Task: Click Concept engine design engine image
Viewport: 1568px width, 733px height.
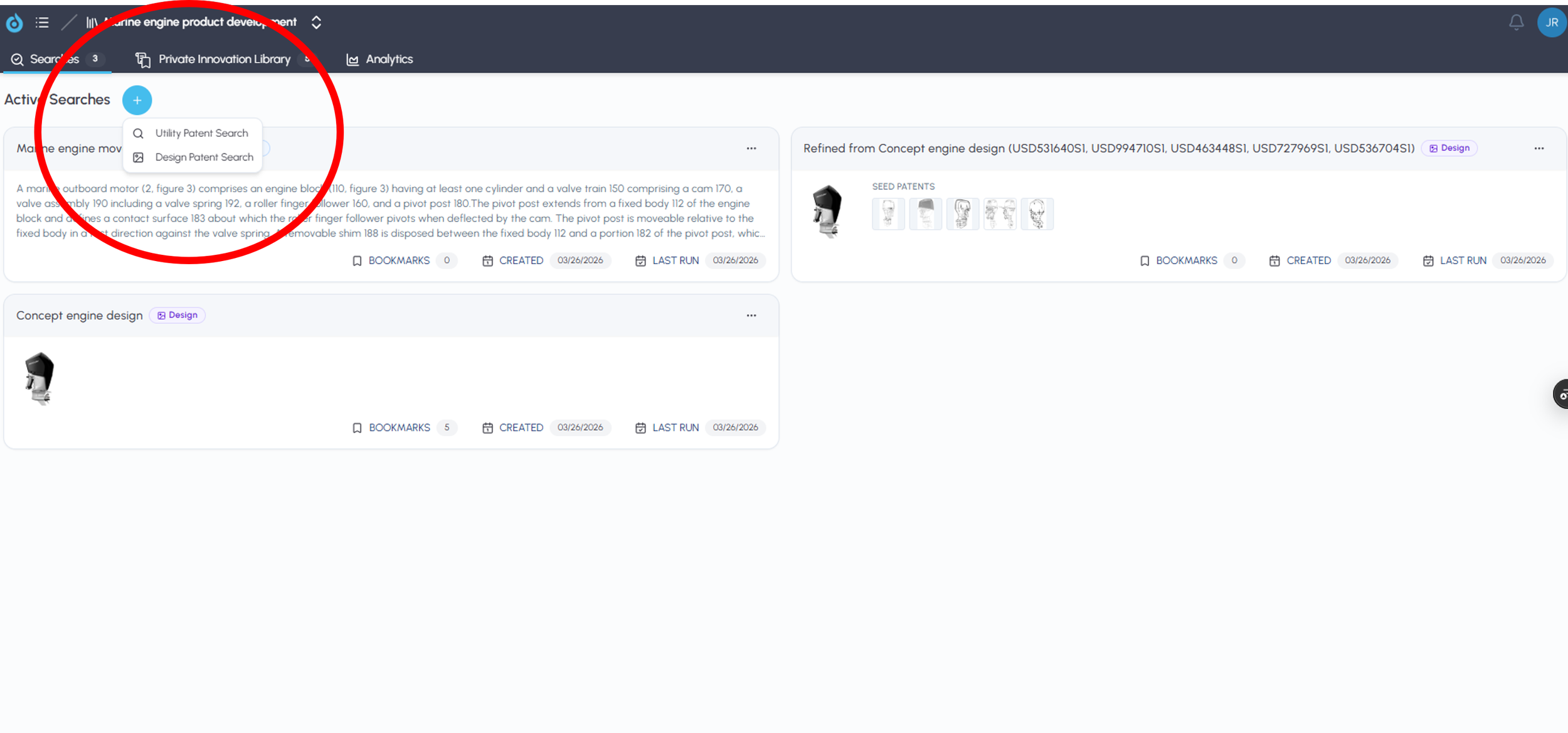Action: pyautogui.click(x=40, y=378)
